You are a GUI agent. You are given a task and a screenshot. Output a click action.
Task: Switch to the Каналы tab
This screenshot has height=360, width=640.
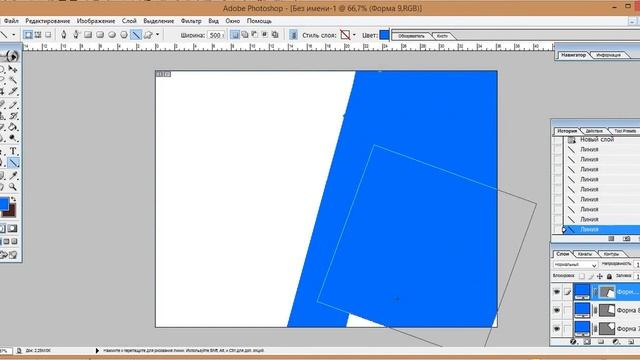(x=585, y=254)
